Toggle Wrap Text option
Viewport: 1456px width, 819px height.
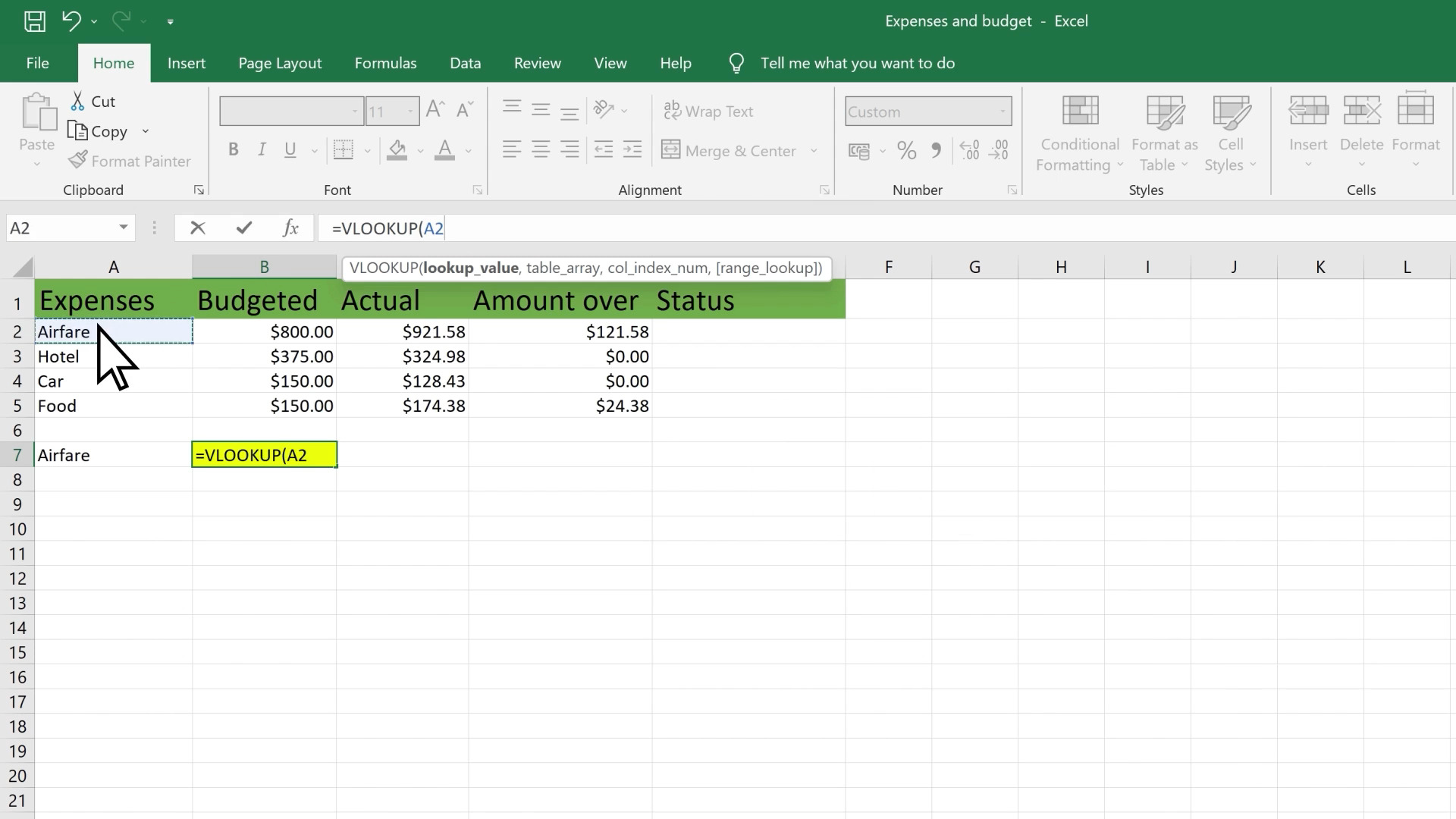pyautogui.click(x=708, y=111)
